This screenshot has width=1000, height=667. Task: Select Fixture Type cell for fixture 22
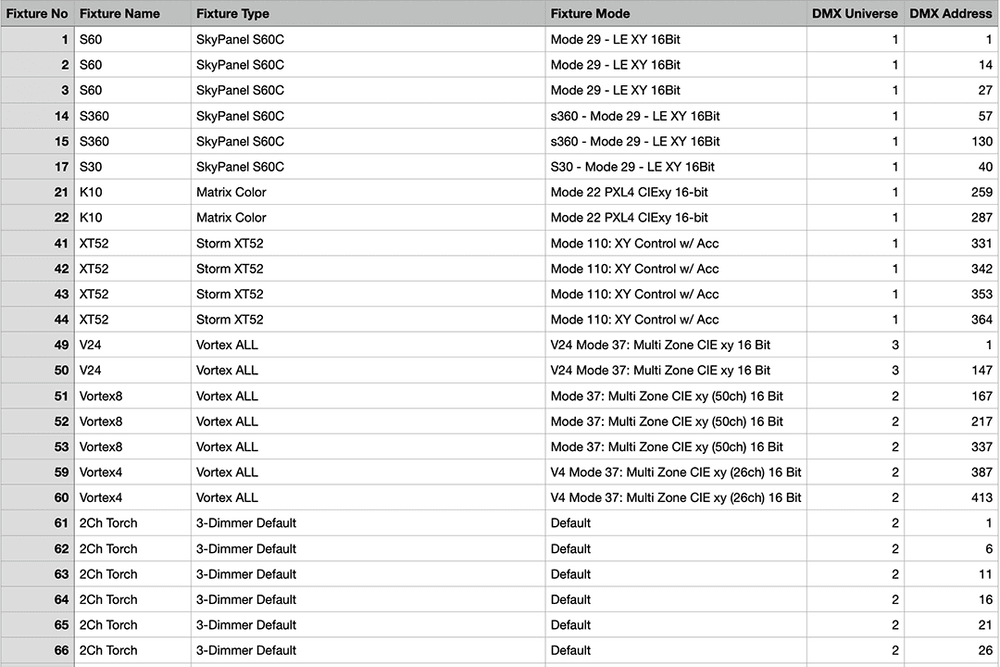point(368,217)
